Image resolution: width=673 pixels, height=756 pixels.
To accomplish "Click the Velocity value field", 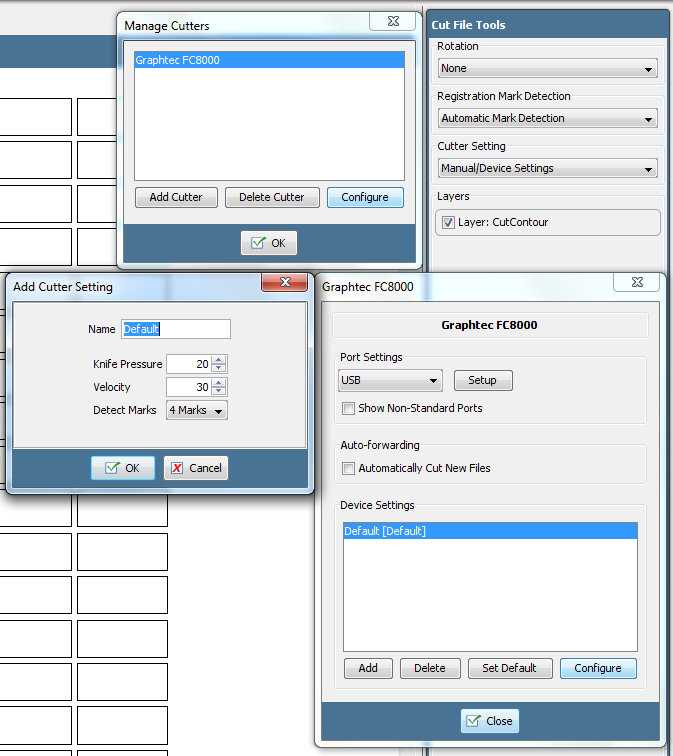I will tap(189, 387).
